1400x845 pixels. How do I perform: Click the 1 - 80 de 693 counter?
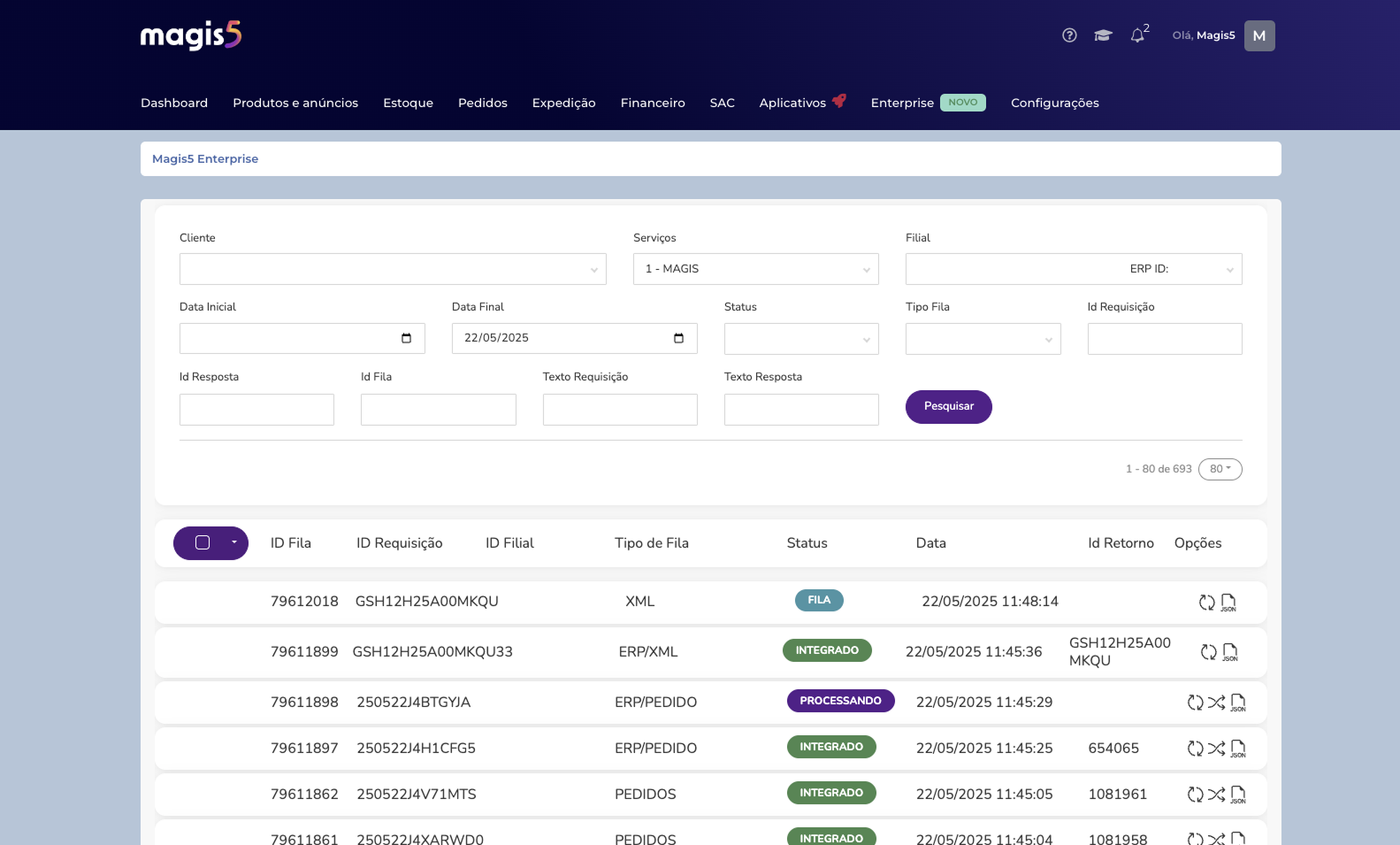click(1159, 469)
